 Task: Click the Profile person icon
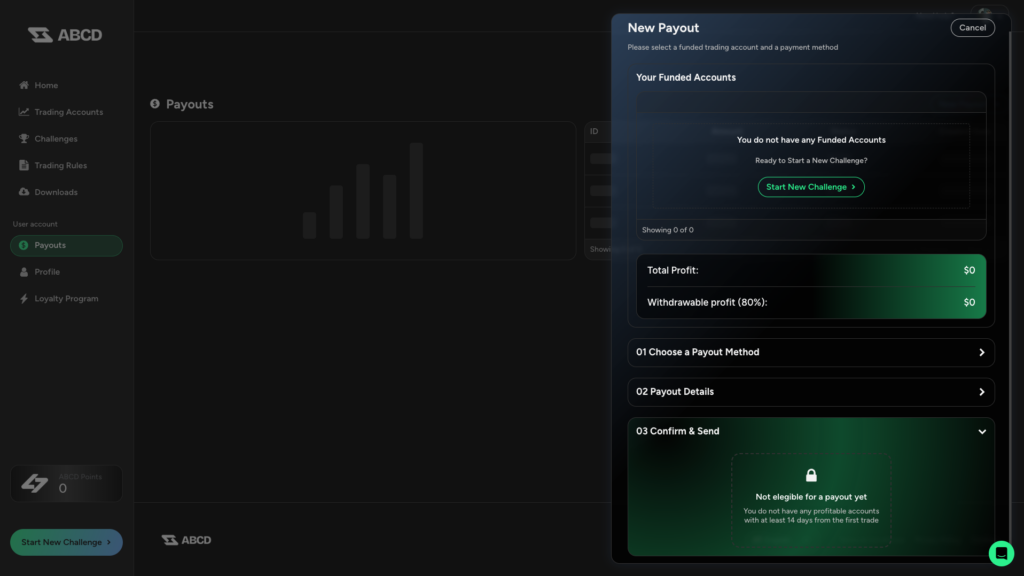click(x=24, y=272)
